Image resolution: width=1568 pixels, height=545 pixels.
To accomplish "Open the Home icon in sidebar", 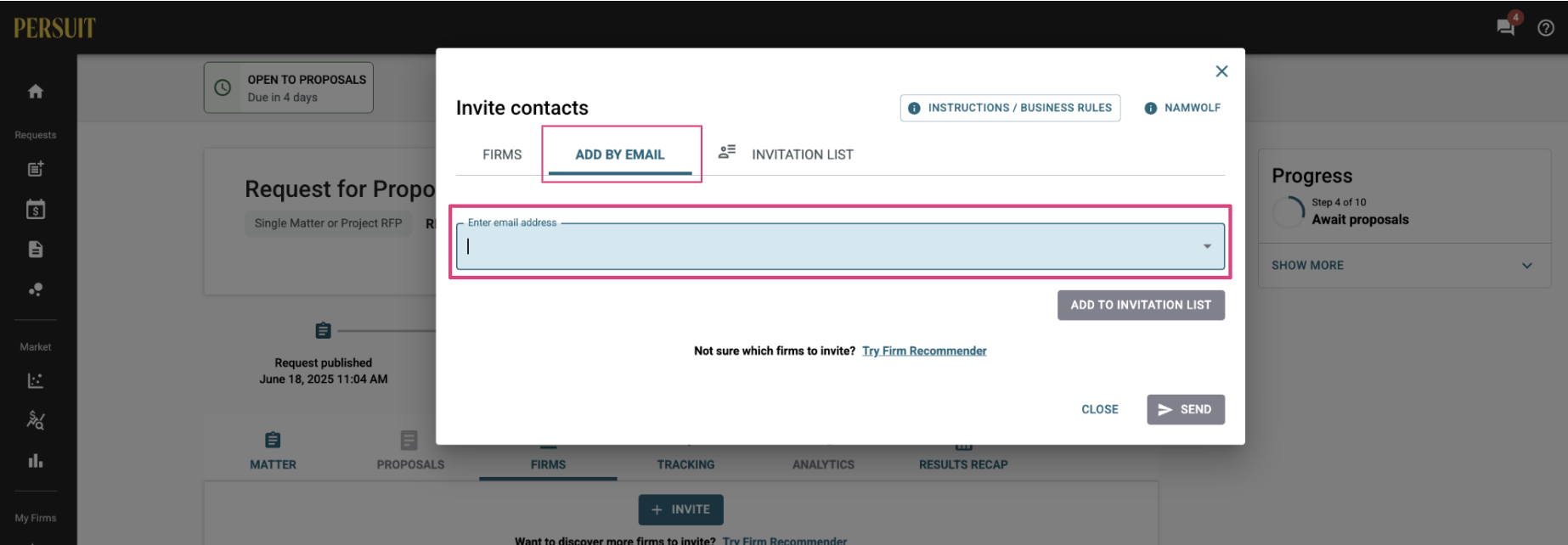I will [x=35, y=91].
